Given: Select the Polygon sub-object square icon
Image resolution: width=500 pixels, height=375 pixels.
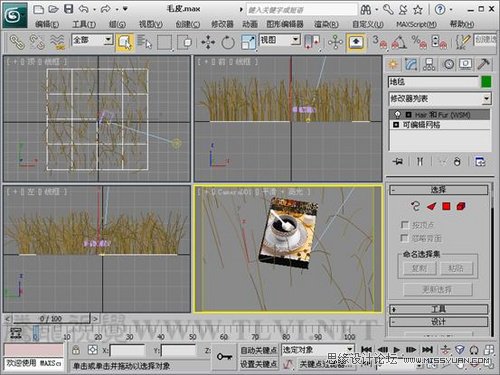Looking at the screenshot, I should coord(446,206).
